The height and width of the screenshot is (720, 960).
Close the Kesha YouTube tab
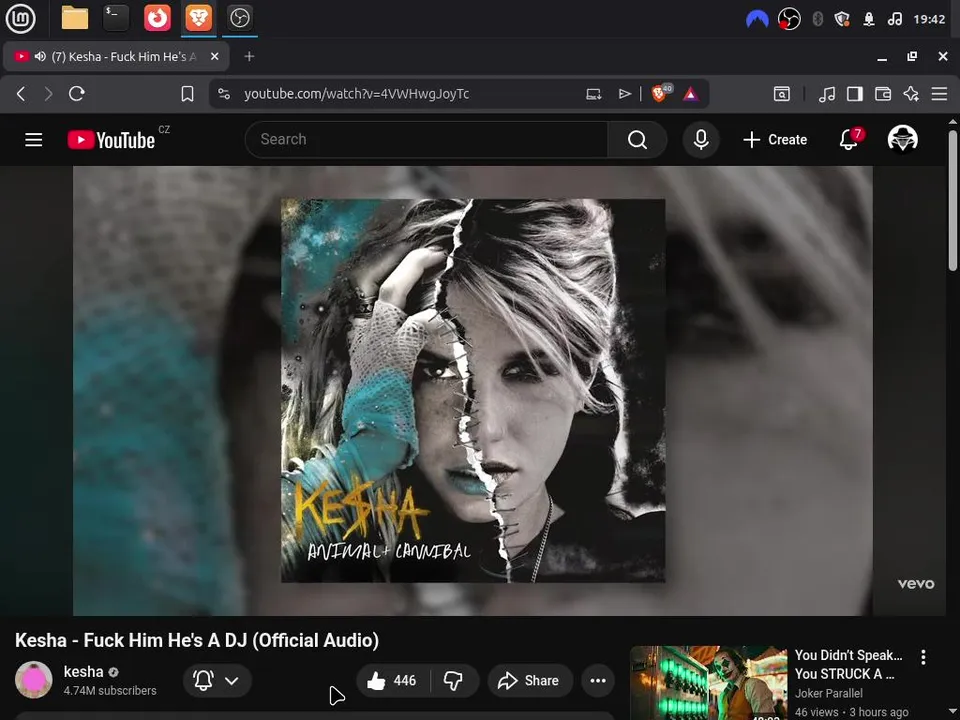tap(214, 56)
